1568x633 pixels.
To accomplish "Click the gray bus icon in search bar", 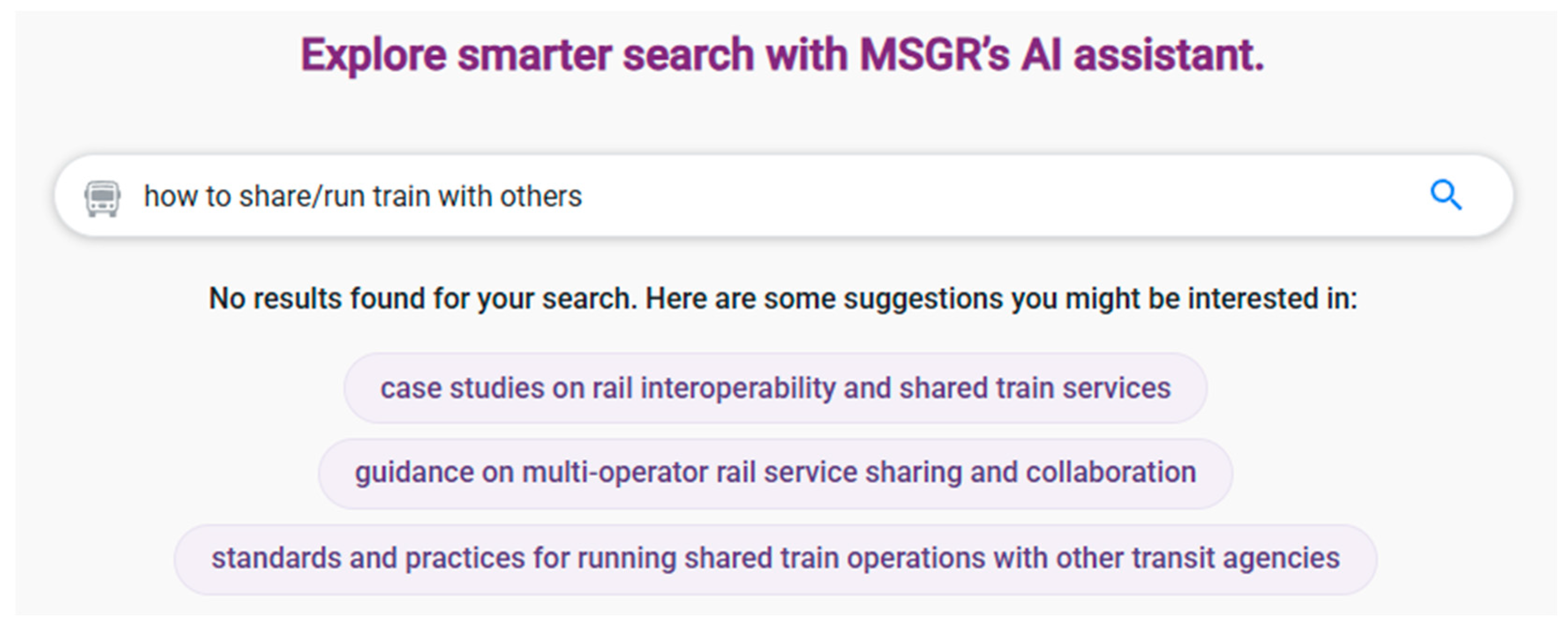I will (102, 197).
